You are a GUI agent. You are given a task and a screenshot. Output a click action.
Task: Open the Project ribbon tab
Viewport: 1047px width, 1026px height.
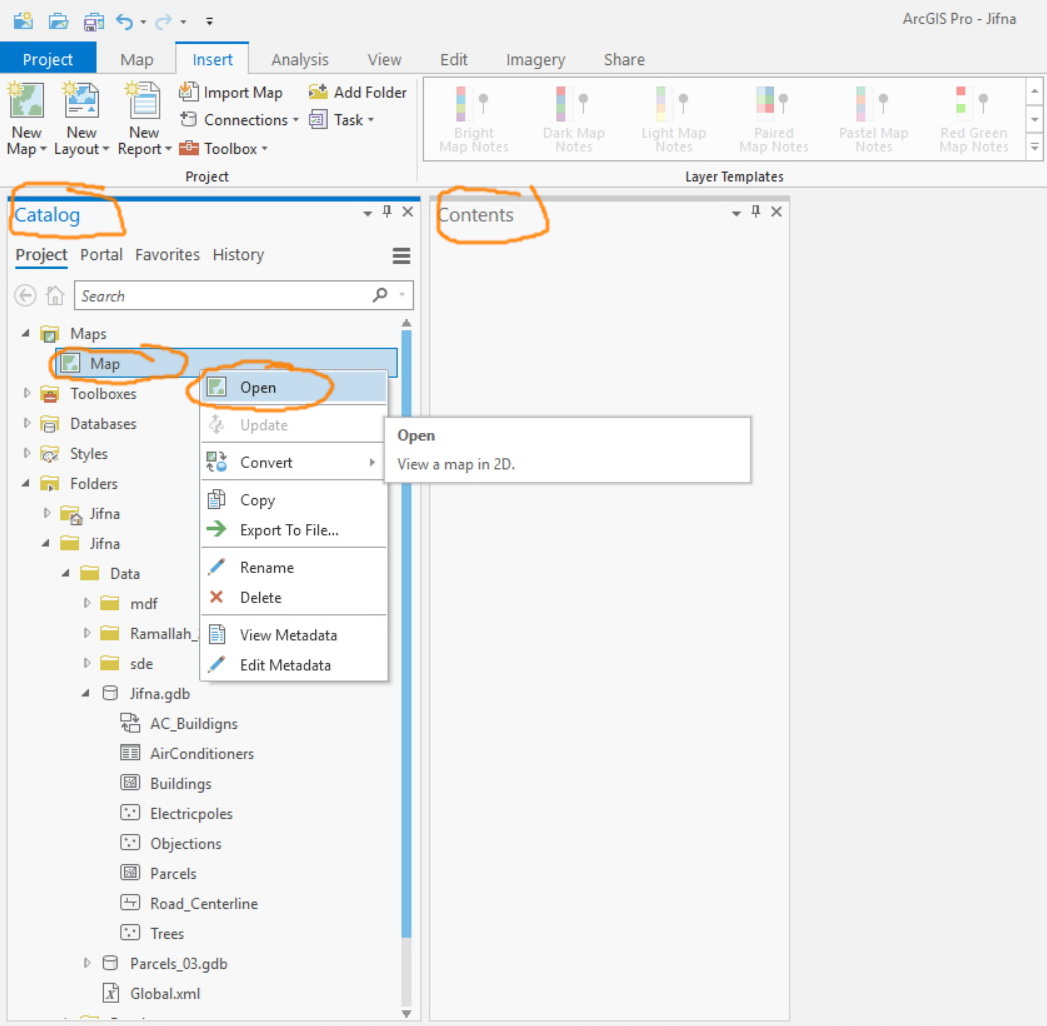[x=47, y=59]
